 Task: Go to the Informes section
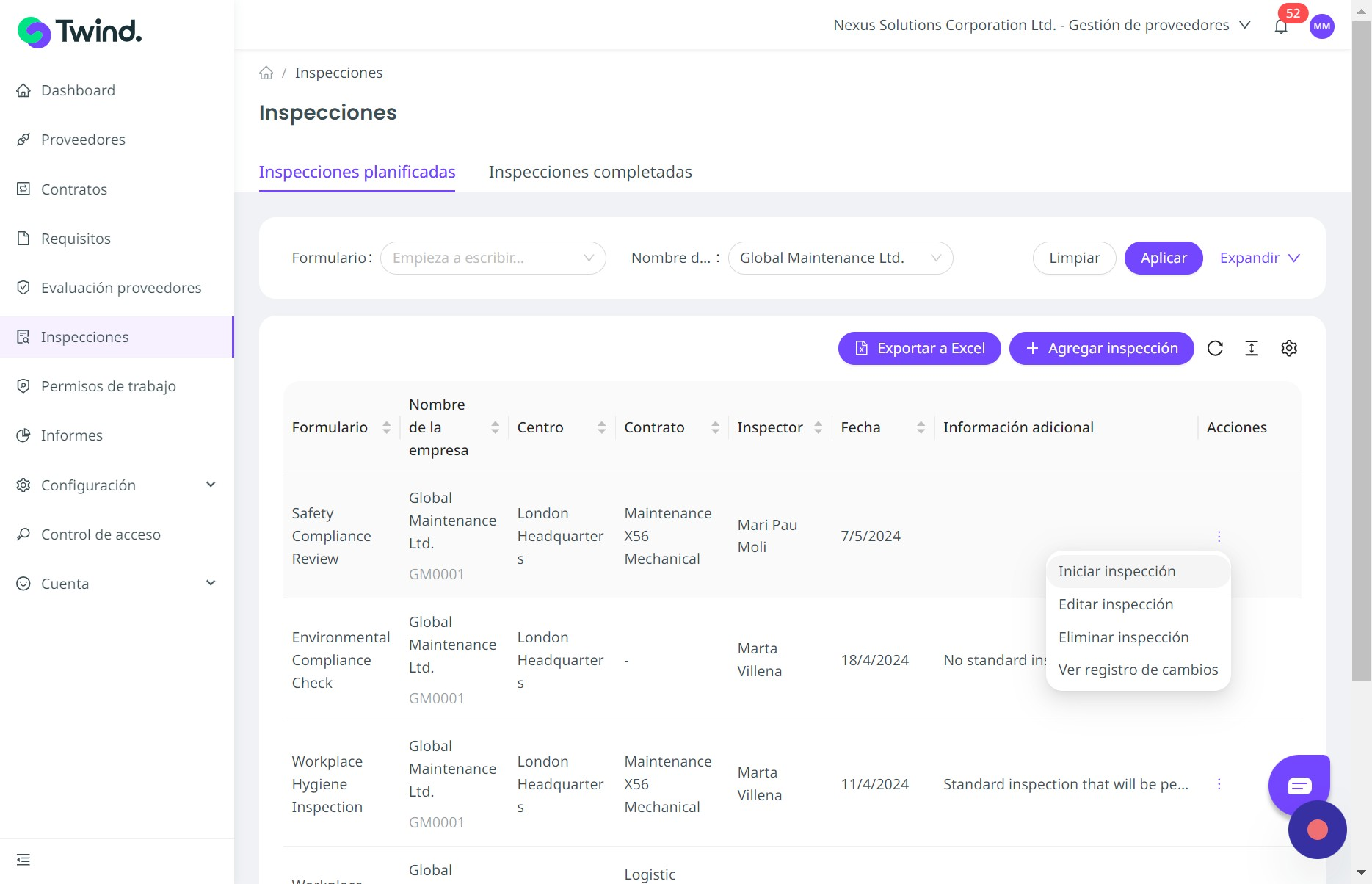pos(71,435)
